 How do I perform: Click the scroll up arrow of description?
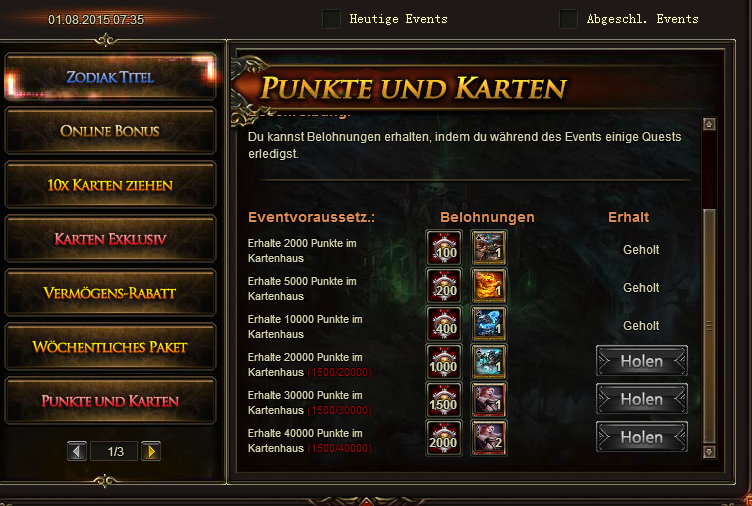tap(709, 124)
